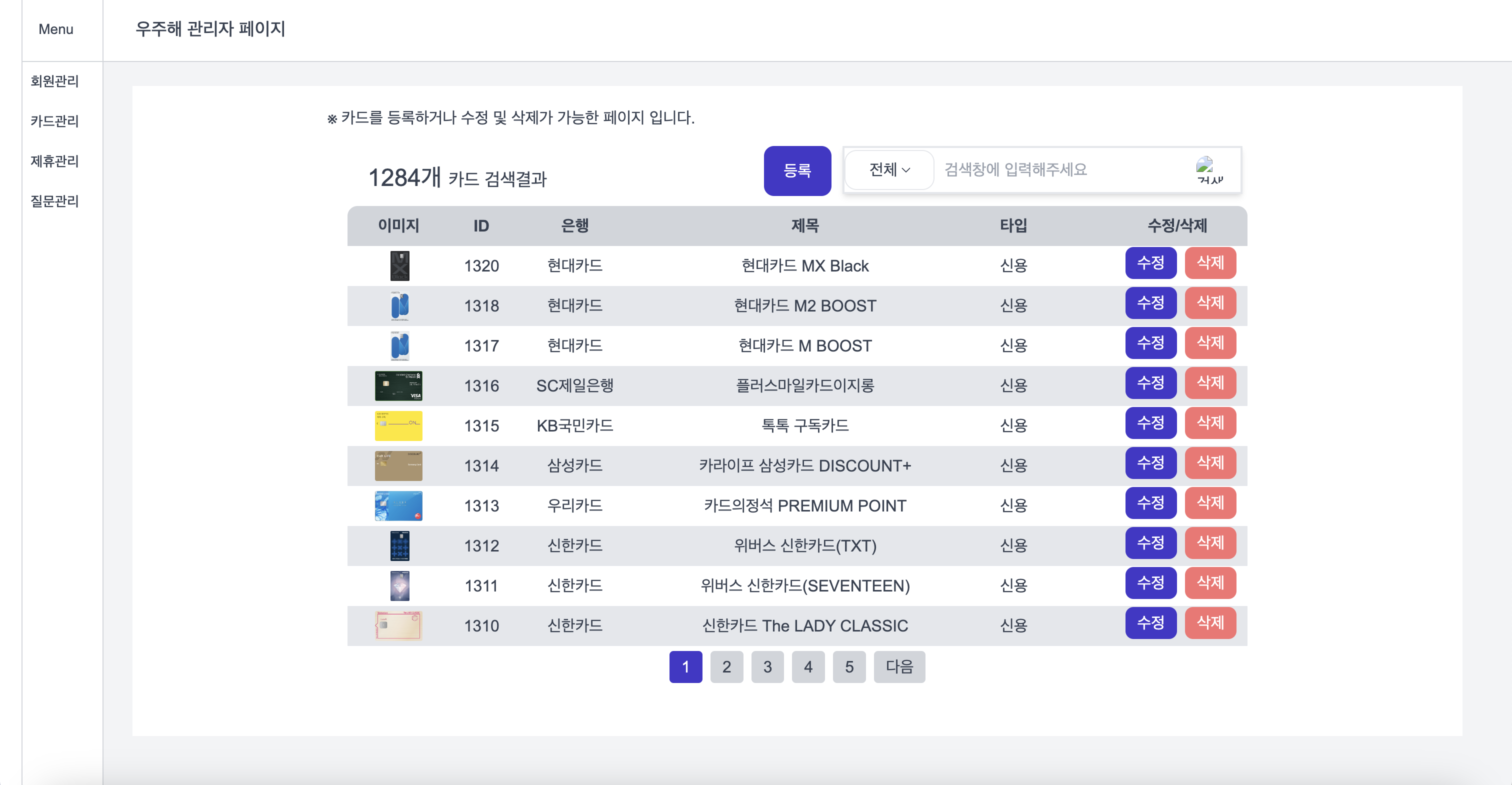Edit card 1317 현대카드 M BOOST
Viewport: 1512px width, 785px height.
[1150, 342]
